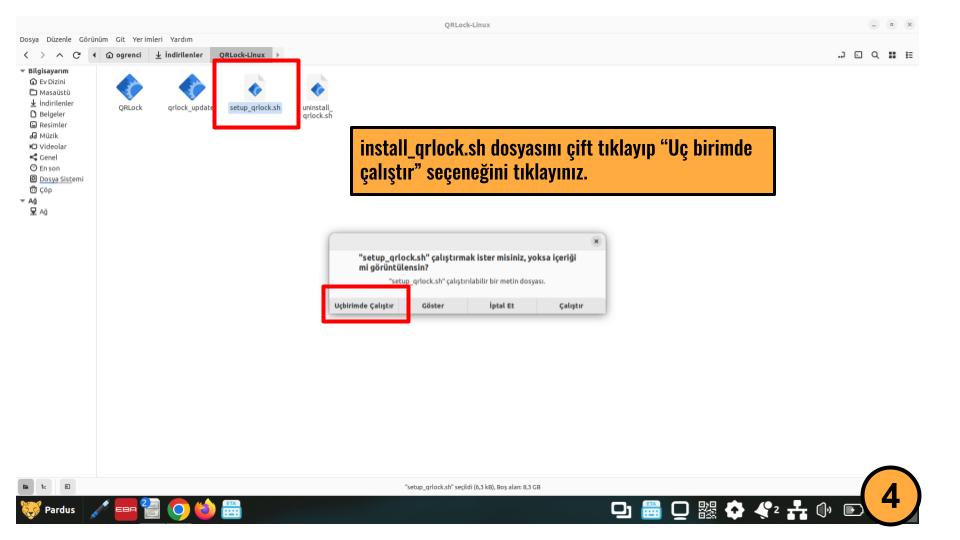Click the İptal Et button in dialog
The height and width of the screenshot is (540, 960).
click(x=502, y=306)
